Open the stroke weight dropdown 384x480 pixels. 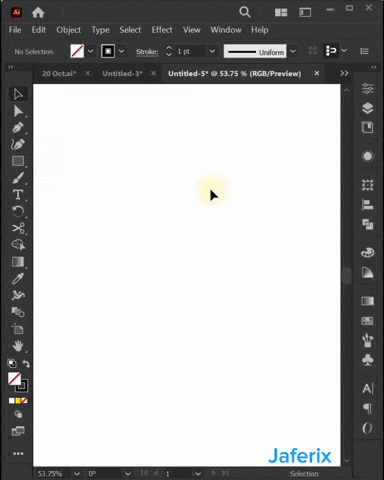pos(212,51)
